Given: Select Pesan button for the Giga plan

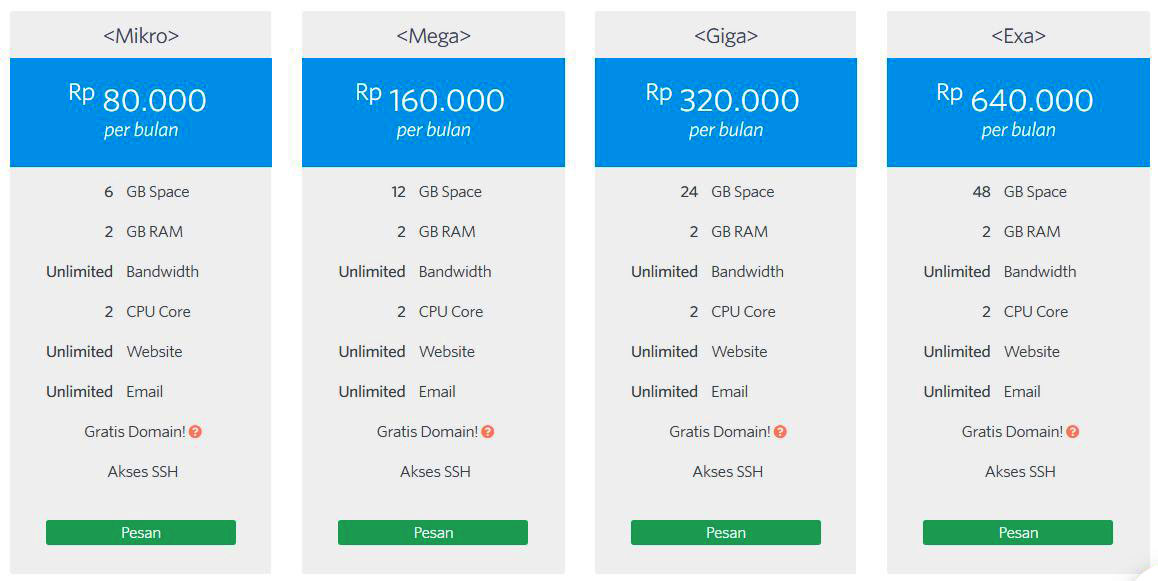Looking at the screenshot, I should [725, 532].
